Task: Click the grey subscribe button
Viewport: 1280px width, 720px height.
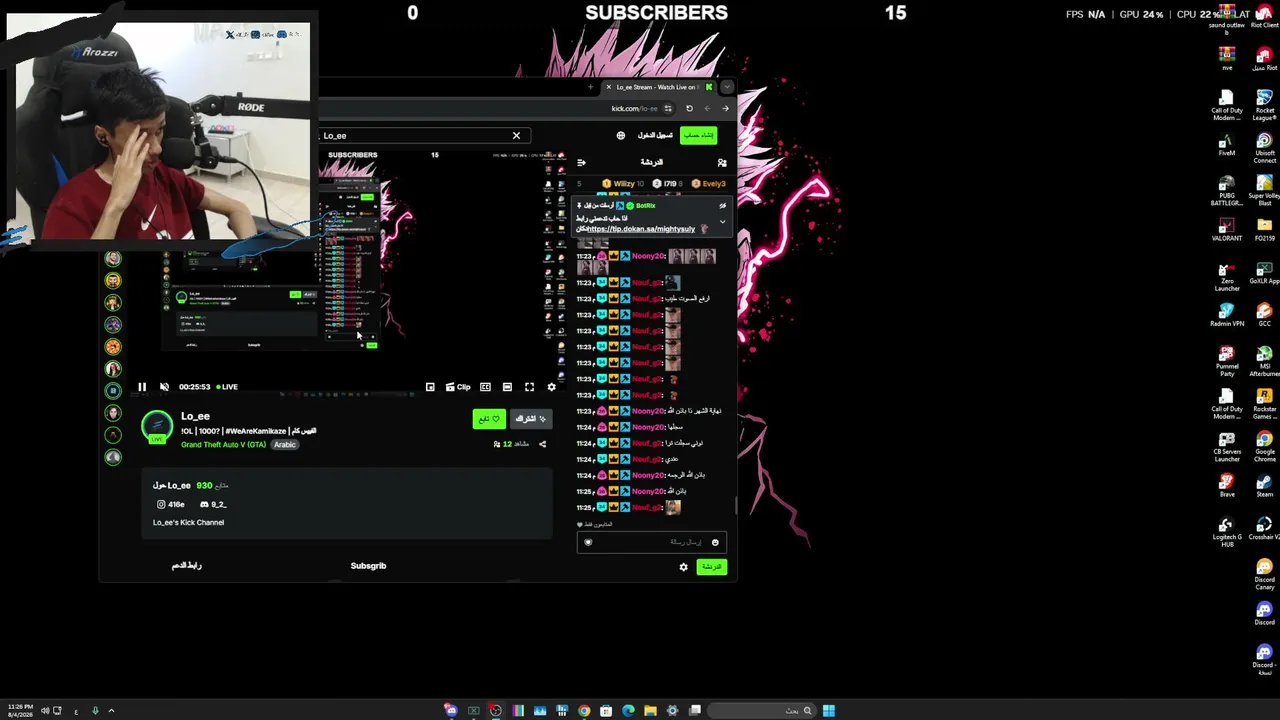Action: point(530,419)
